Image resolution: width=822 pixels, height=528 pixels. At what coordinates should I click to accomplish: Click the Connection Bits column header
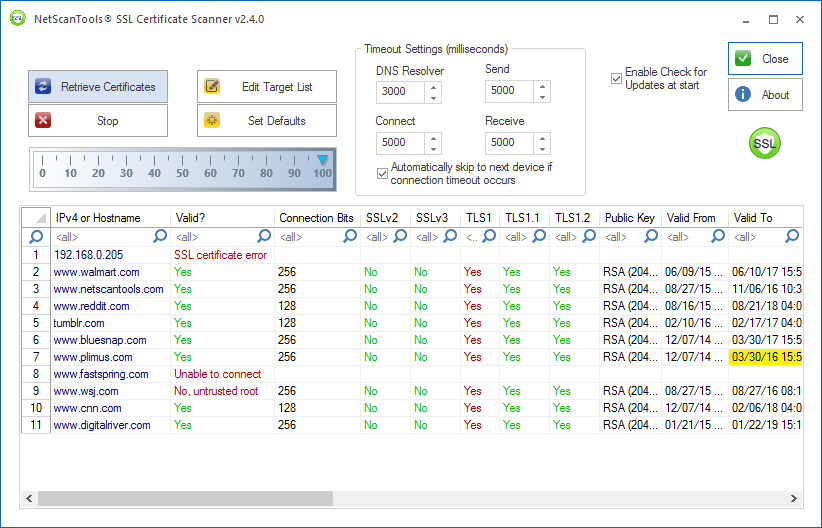(317, 218)
